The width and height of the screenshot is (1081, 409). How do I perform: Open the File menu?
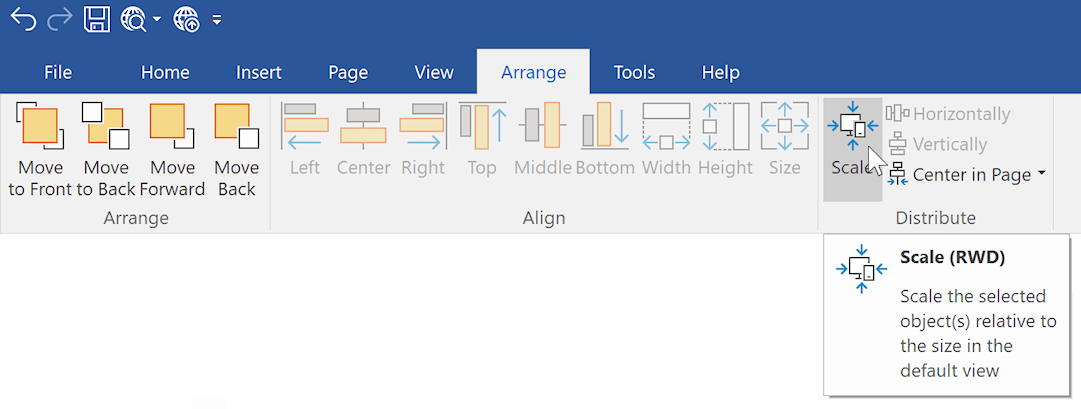coord(59,72)
